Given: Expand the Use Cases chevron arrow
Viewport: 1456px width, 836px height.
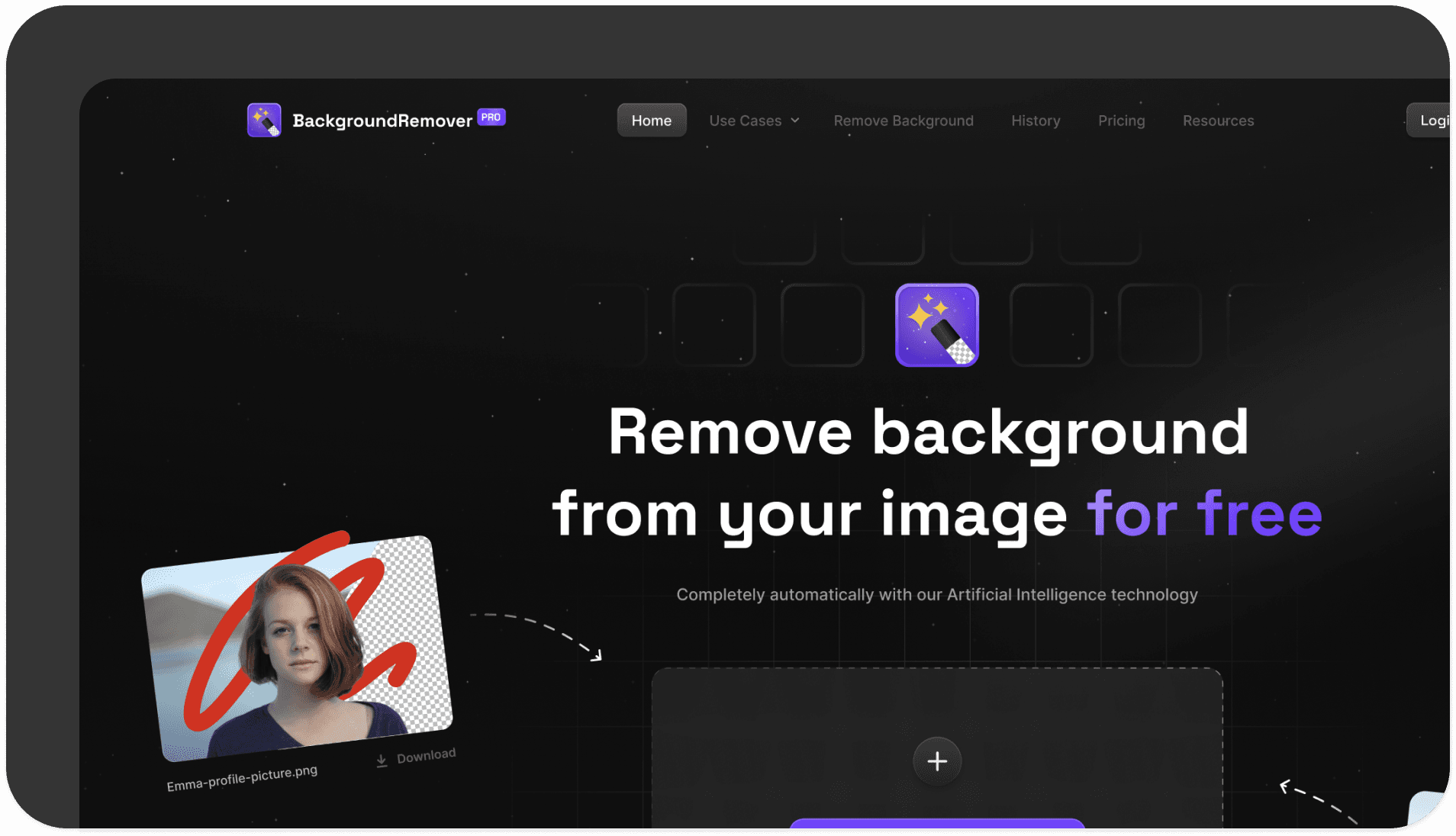Looking at the screenshot, I should coord(795,121).
